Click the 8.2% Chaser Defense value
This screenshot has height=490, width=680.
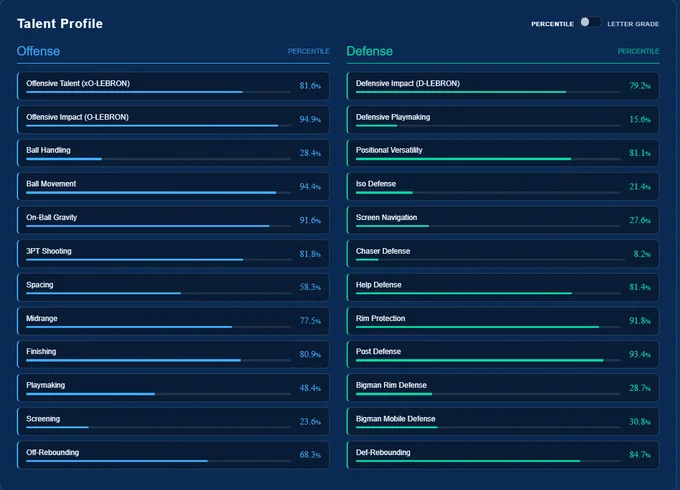[x=642, y=254]
